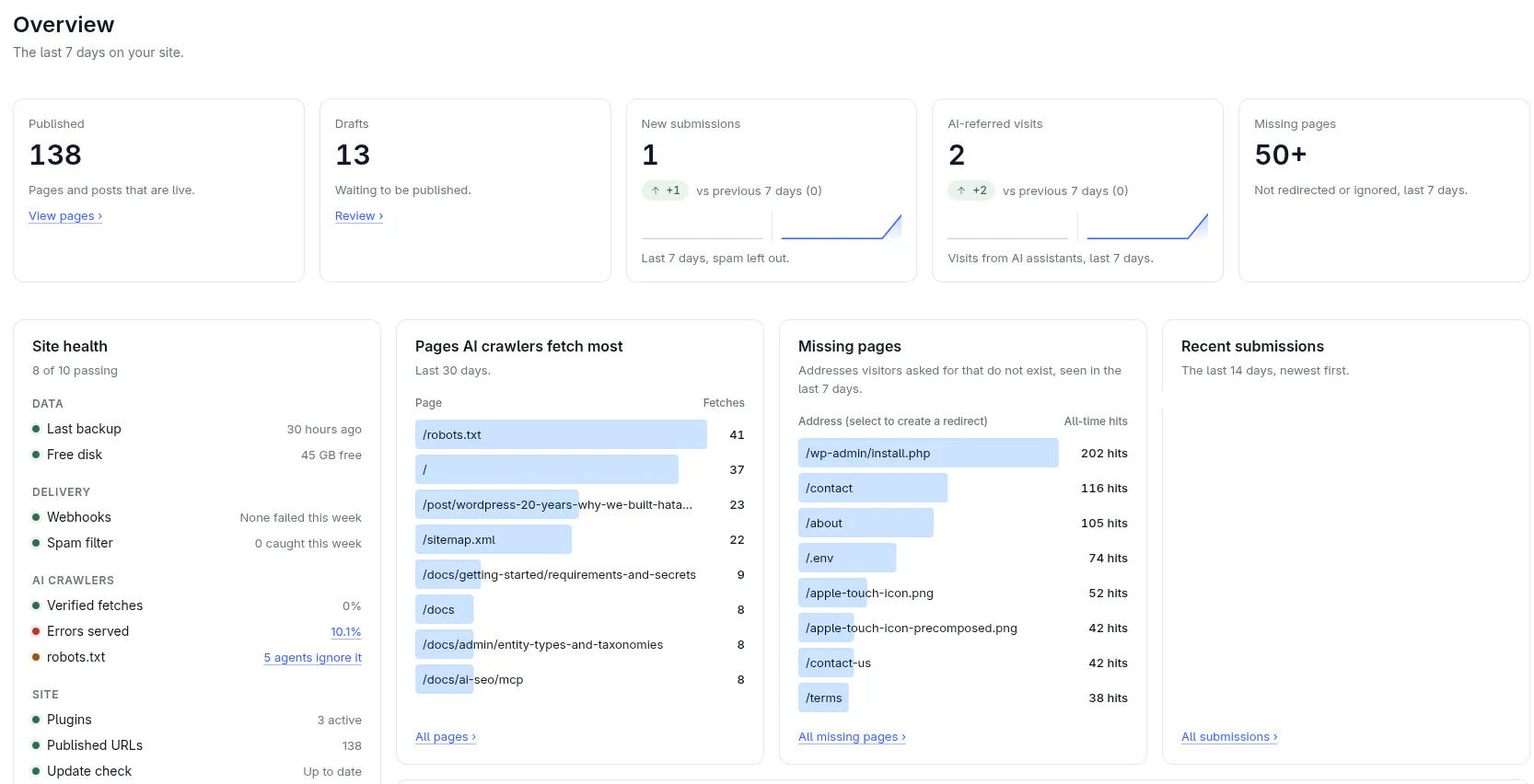1534x784 pixels.
Task: Click the '202 hits' value
Action: (x=1104, y=454)
